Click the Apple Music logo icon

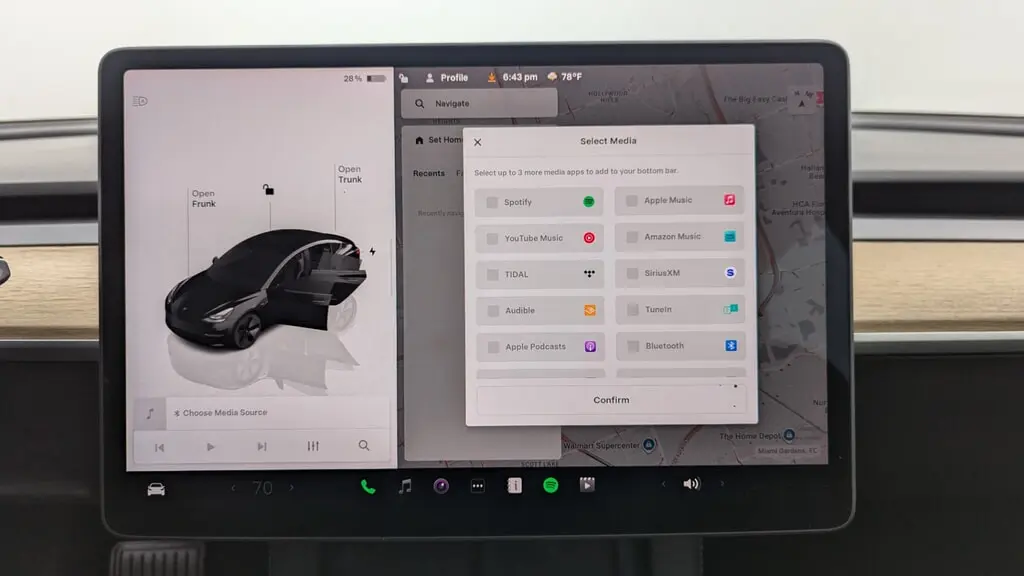(x=729, y=200)
